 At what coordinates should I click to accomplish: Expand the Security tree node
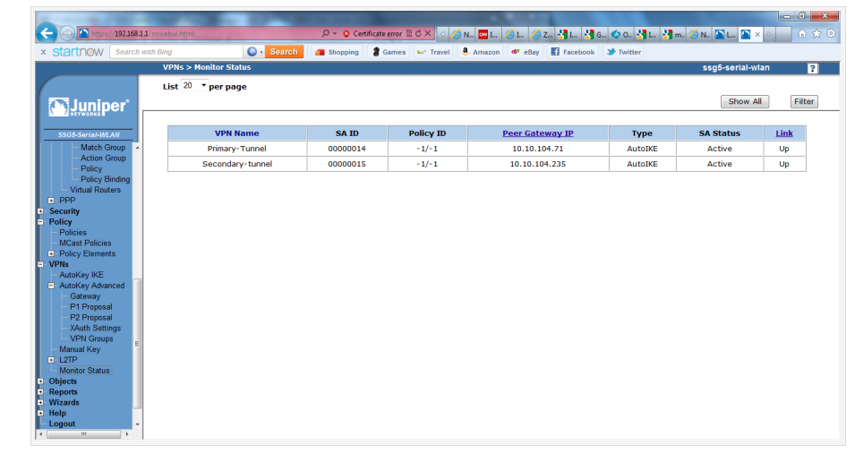click(41, 212)
